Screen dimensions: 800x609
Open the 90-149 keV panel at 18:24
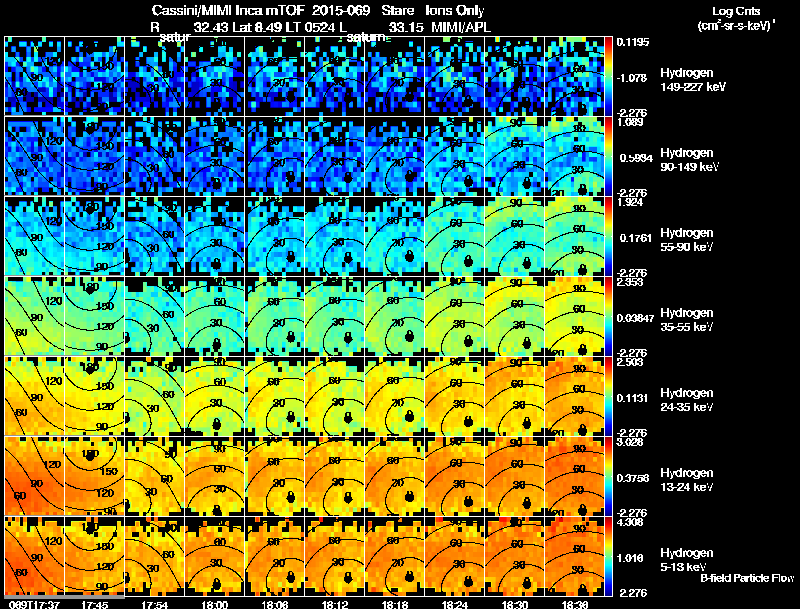[x=455, y=156]
